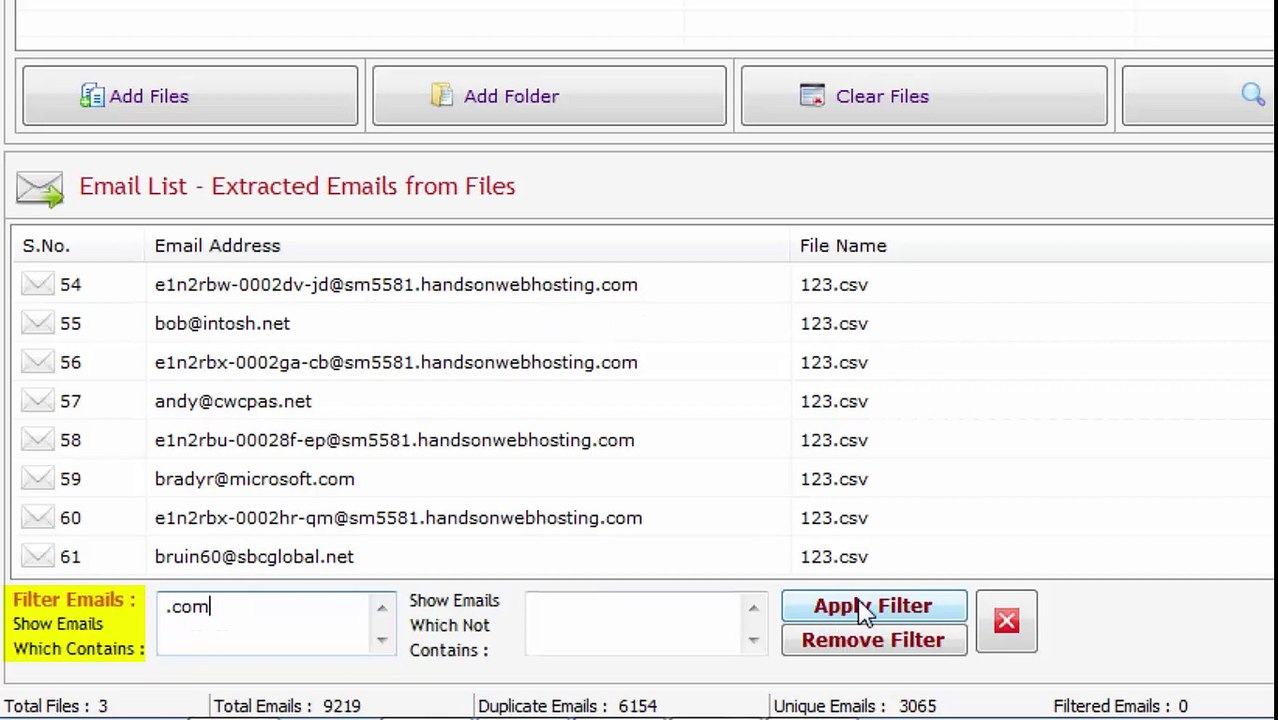The width and height of the screenshot is (1278, 720).
Task: Click the Add Files button
Action: (x=190, y=96)
